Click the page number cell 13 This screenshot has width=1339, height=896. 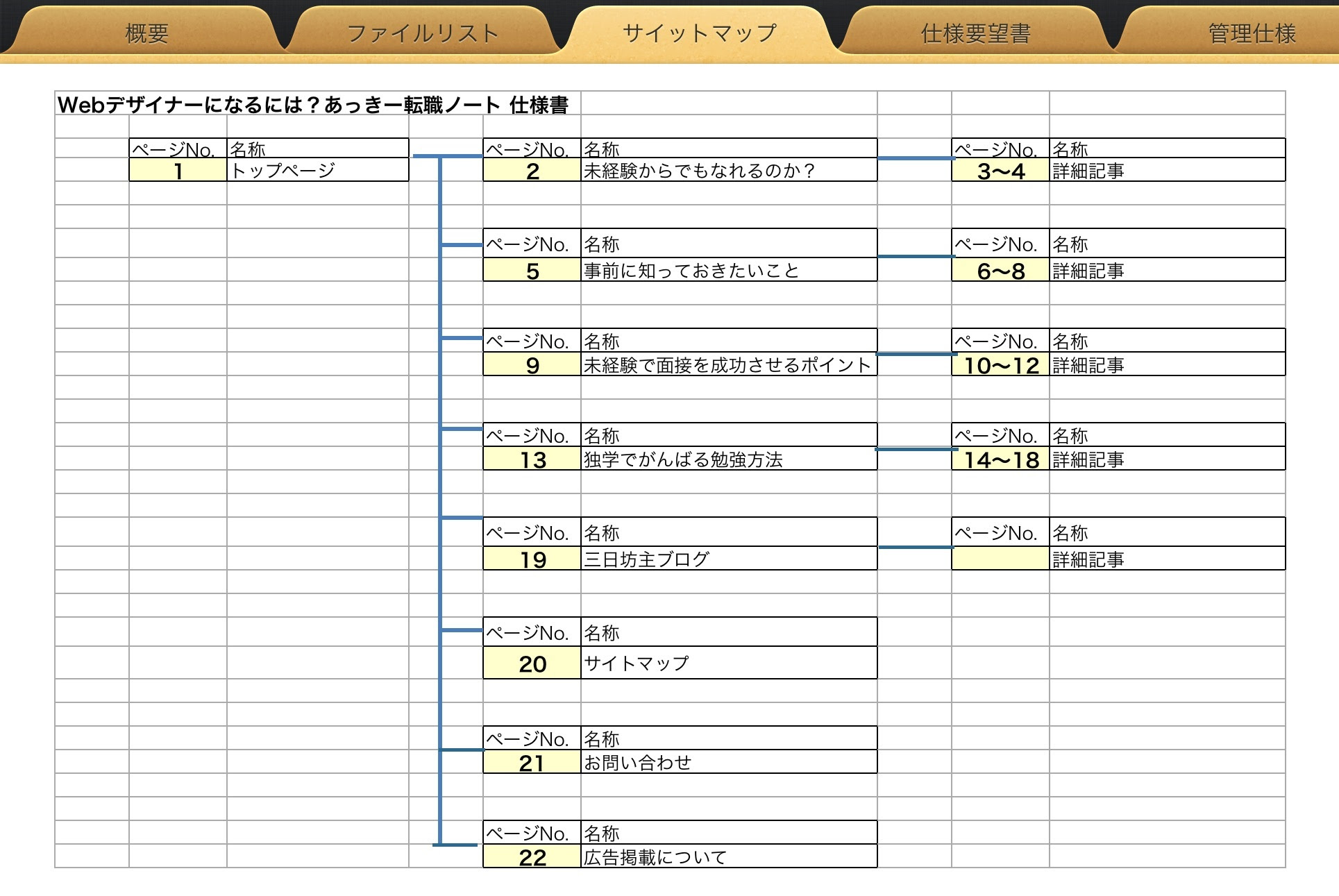[x=532, y=459]
